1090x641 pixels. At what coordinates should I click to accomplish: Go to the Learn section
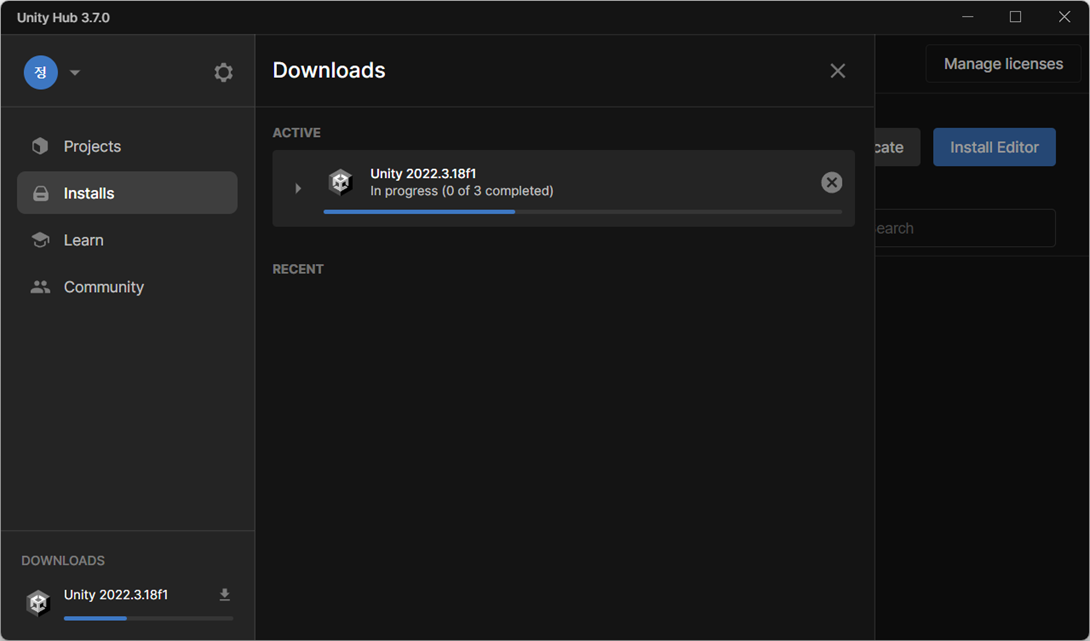pyautogui.click(x=127, y=240)
